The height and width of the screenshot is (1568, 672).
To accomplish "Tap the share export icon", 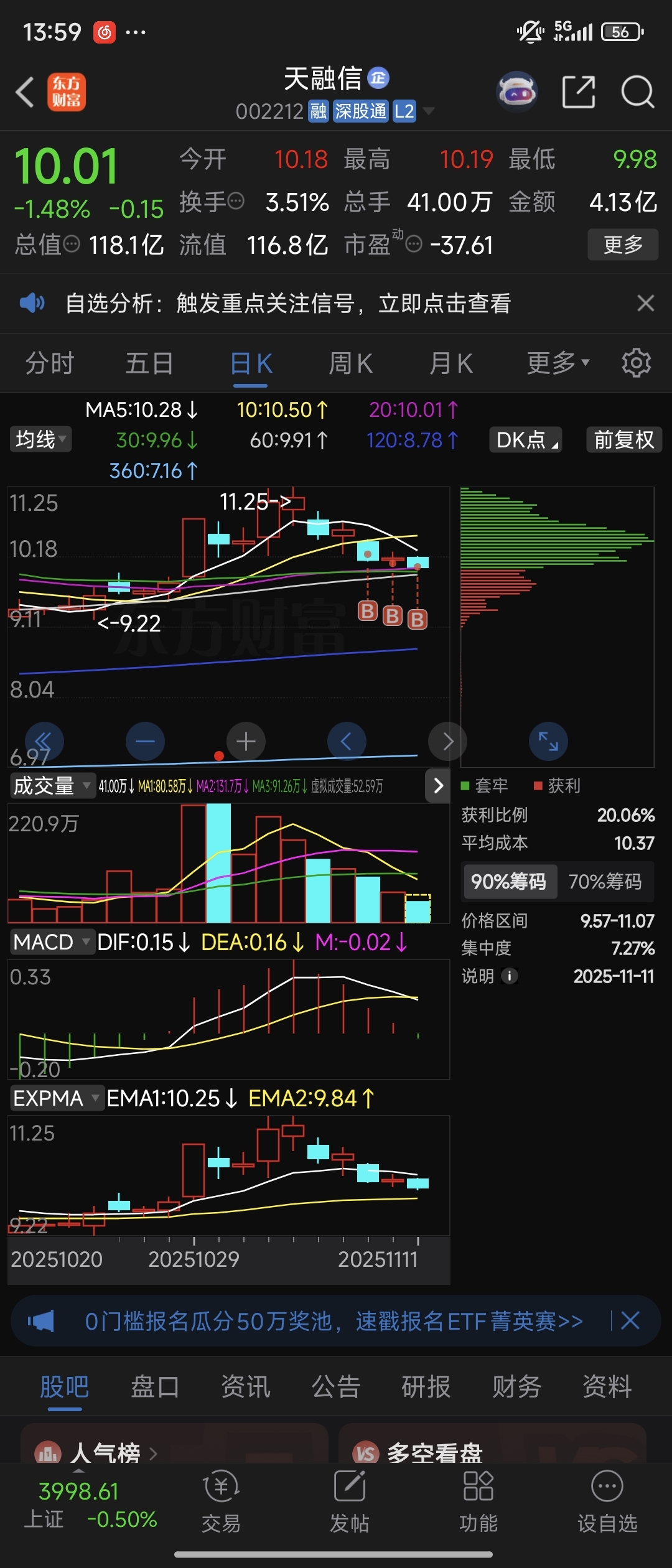I will (x=579, y=92).
